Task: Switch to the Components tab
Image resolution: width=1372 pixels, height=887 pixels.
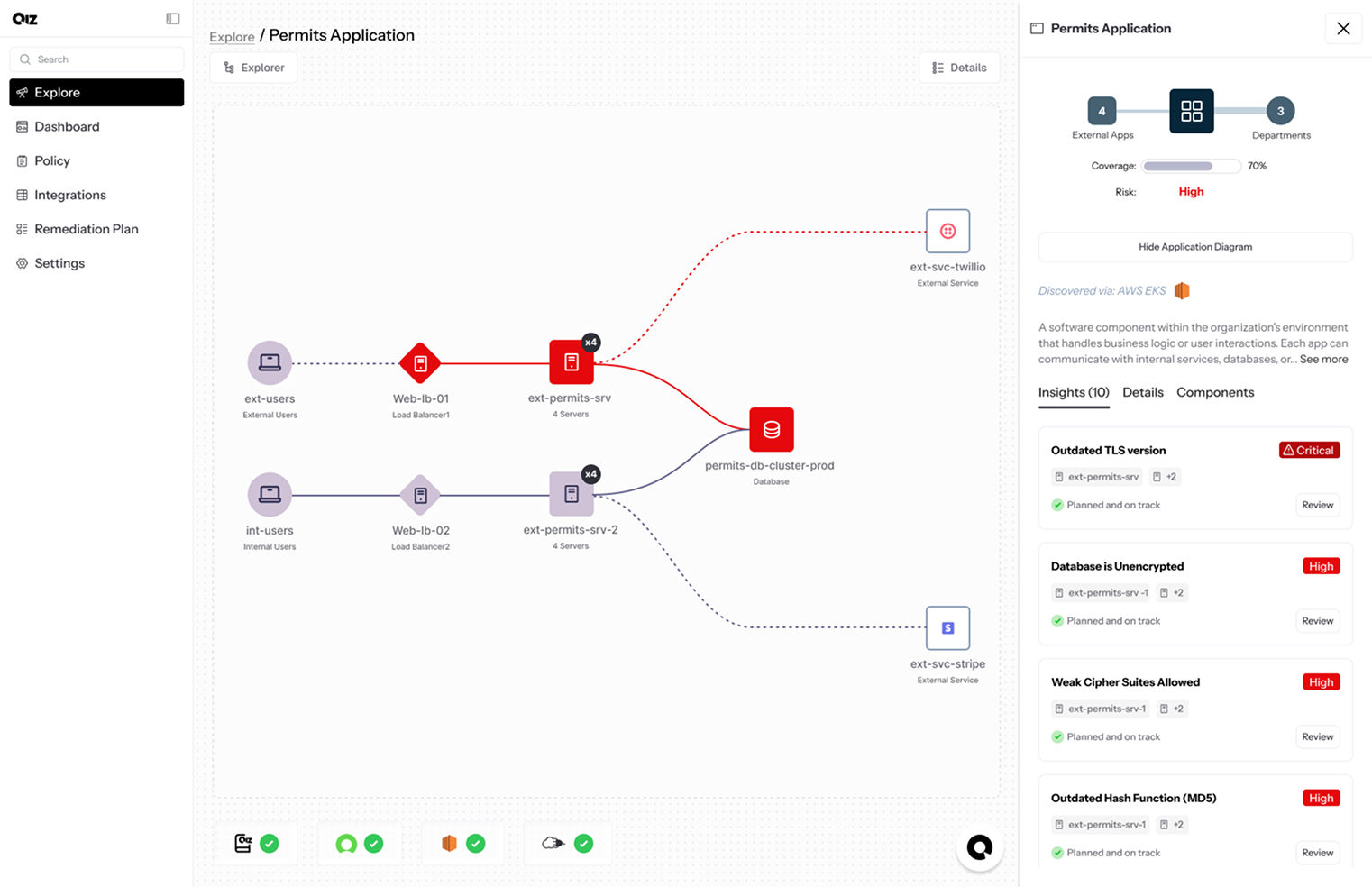Action: point(1215,393)
